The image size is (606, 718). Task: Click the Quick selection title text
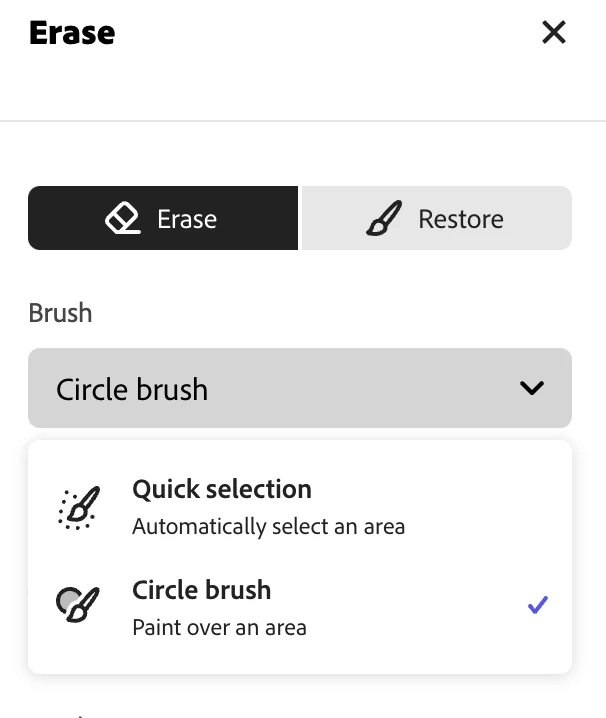click(222, 489)
